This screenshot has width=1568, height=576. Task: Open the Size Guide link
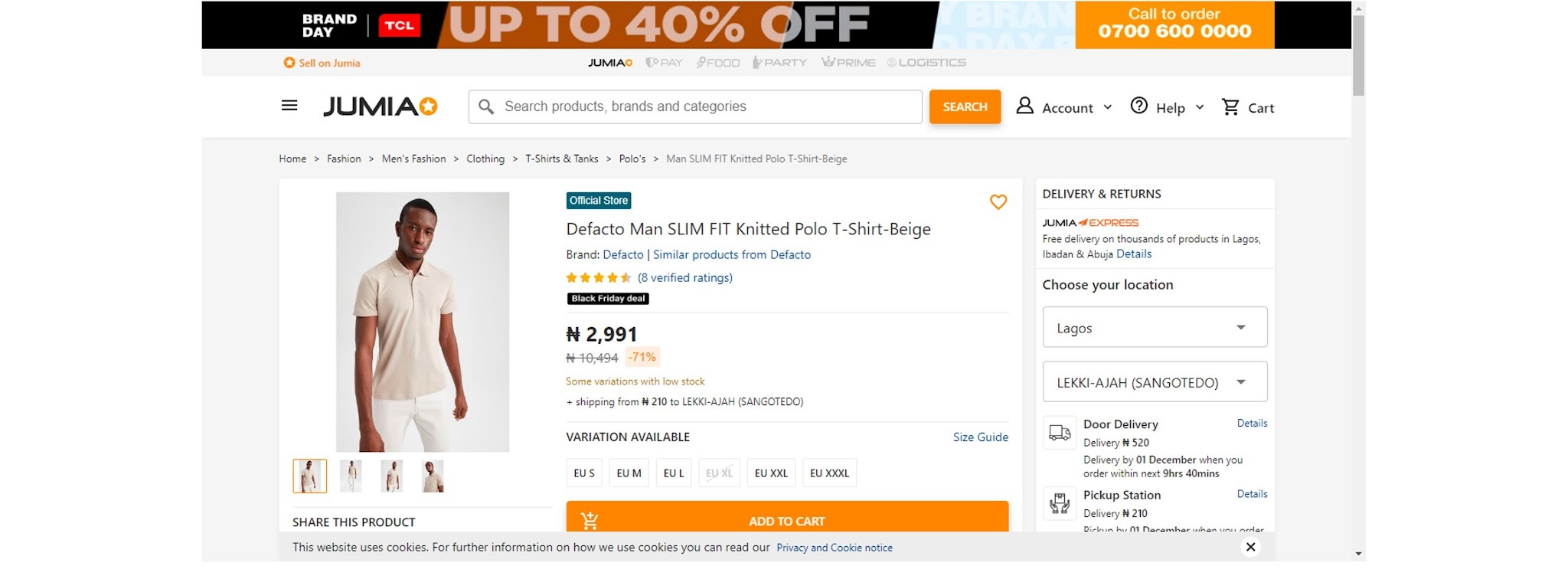[980, 437]
